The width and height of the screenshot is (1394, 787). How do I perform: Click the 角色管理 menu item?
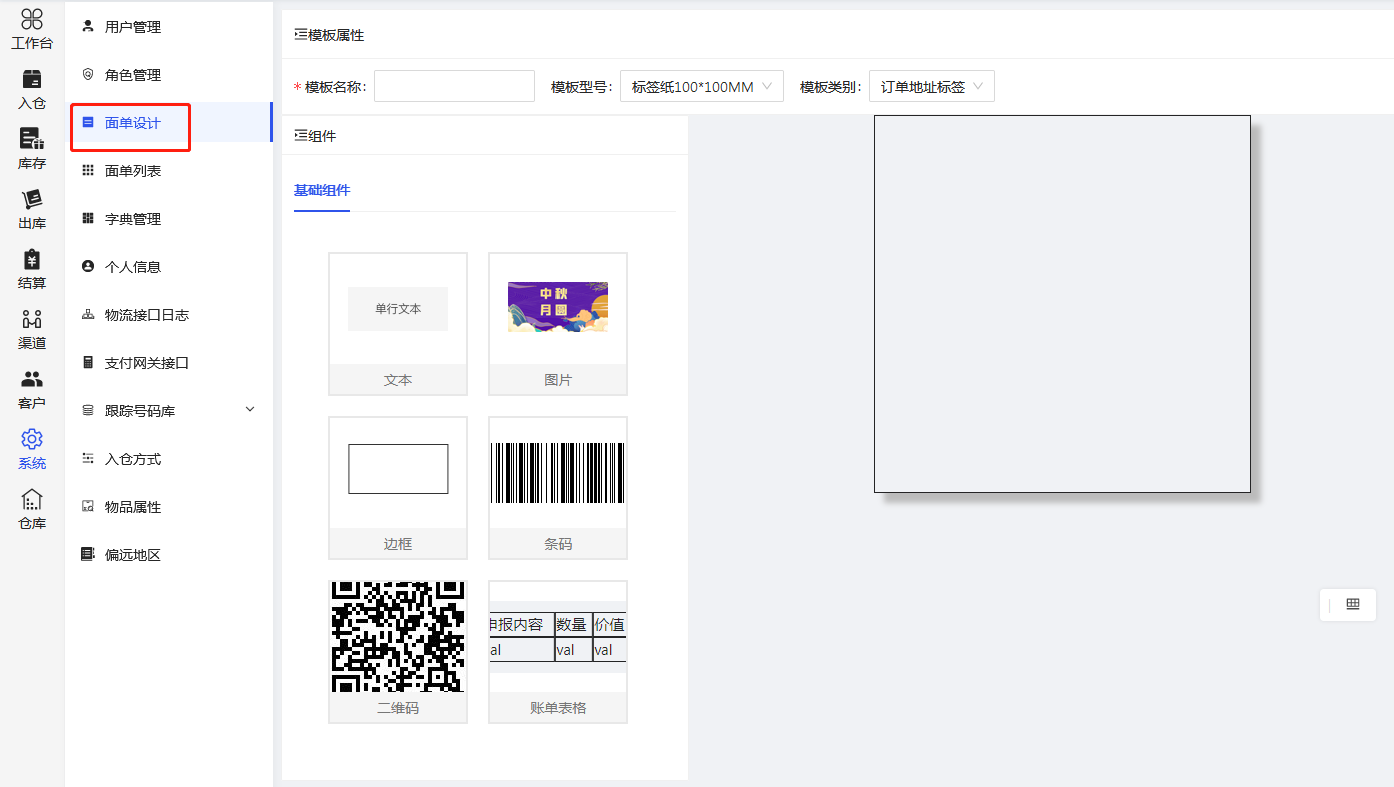coord(133,75)
